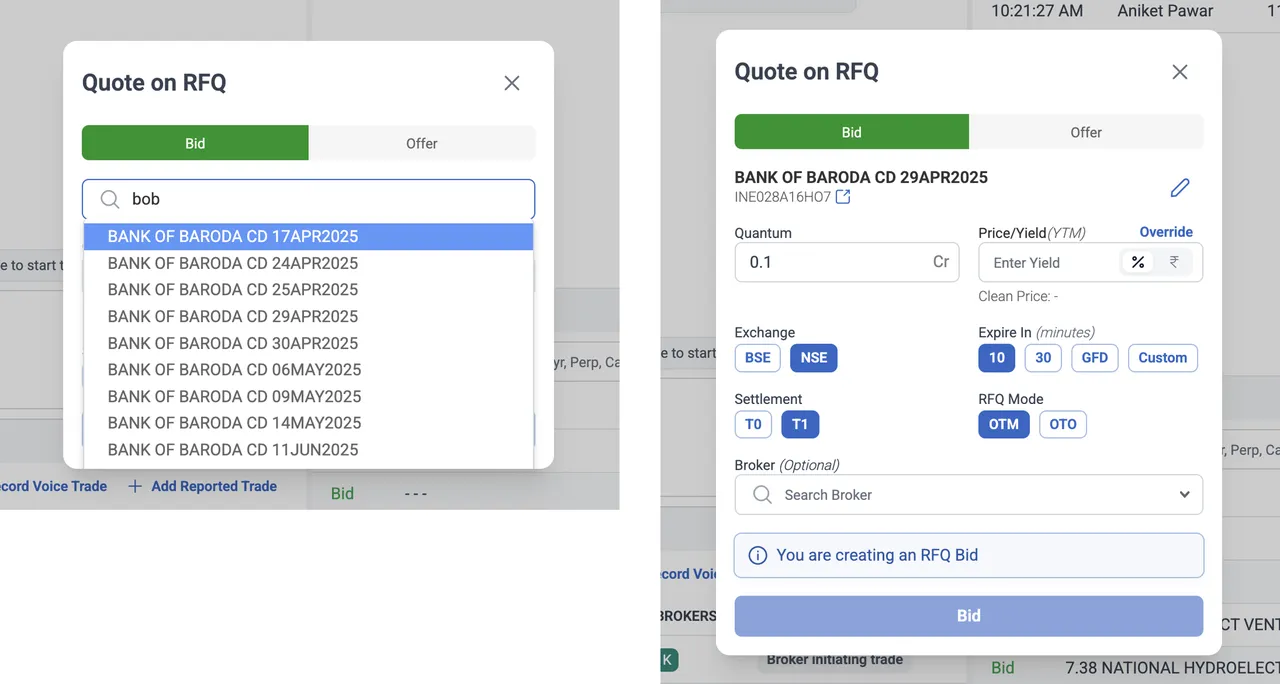Select T1 settlement
The height and width of the screenshot is (684, 1280).
[x=800, y=424]
